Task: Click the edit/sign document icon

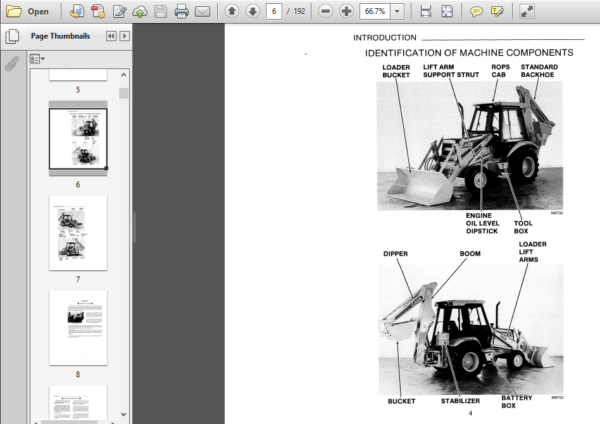Action: tap(119, 11)
